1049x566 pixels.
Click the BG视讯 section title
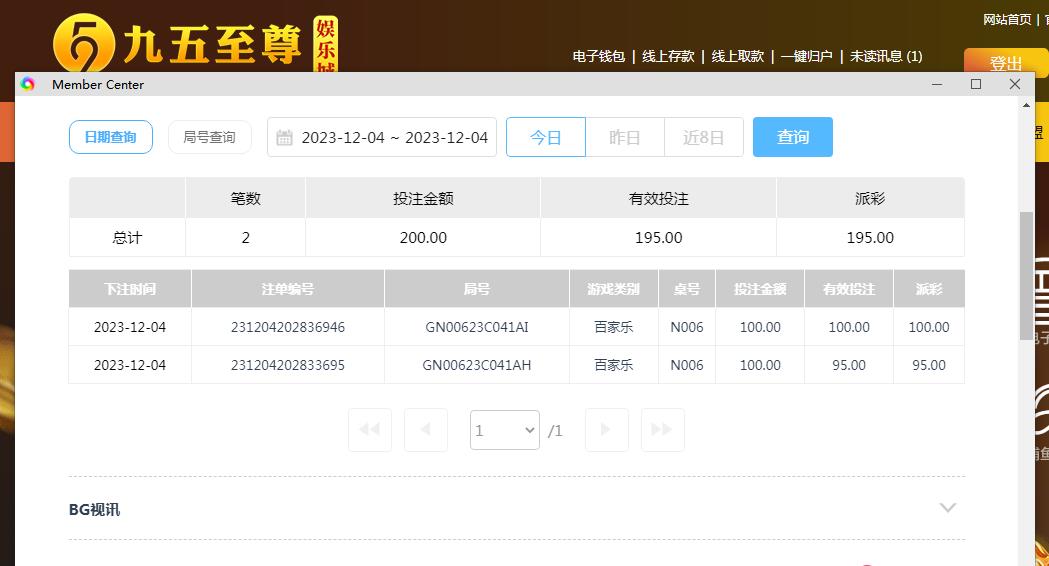[94, 509]
